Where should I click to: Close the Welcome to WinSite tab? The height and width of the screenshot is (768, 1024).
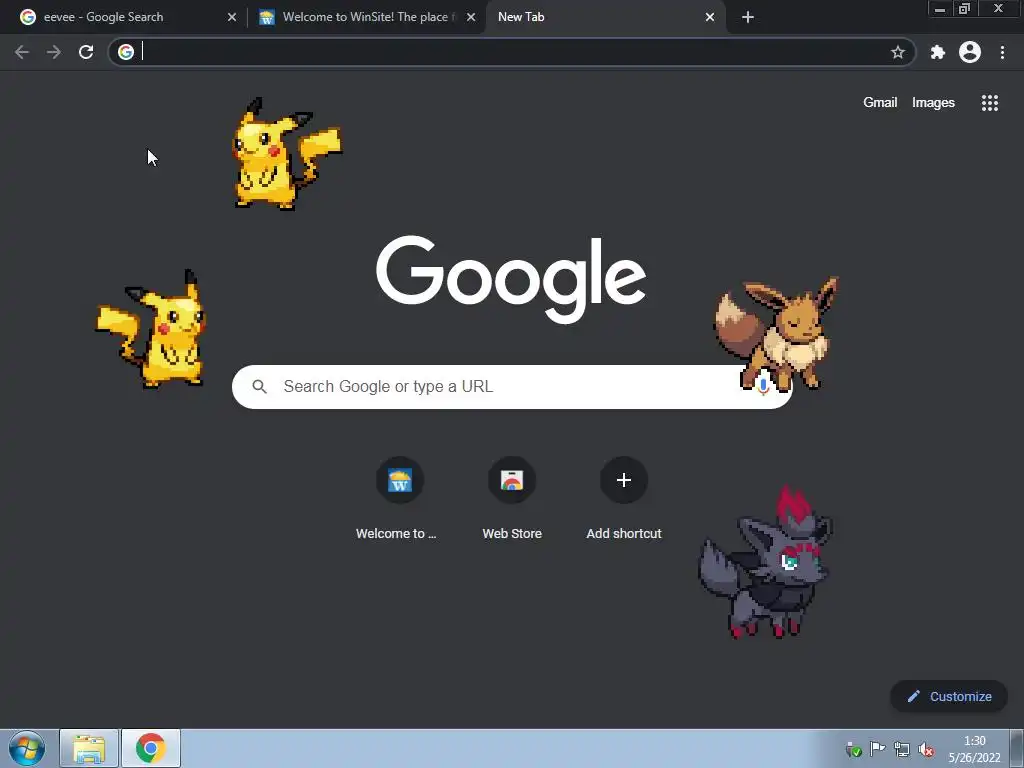(471, 17)
